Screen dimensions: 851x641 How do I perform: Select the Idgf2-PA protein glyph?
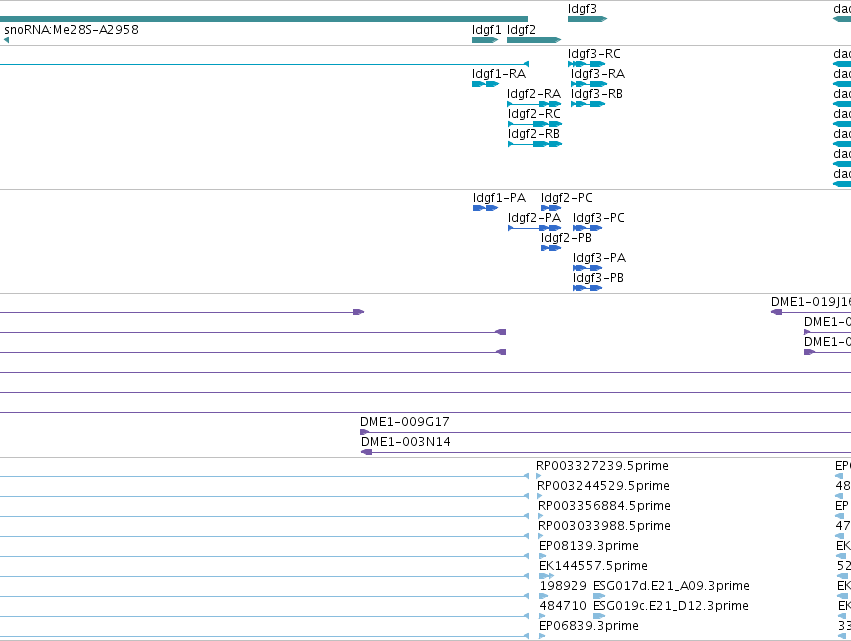tap(535, 229)
